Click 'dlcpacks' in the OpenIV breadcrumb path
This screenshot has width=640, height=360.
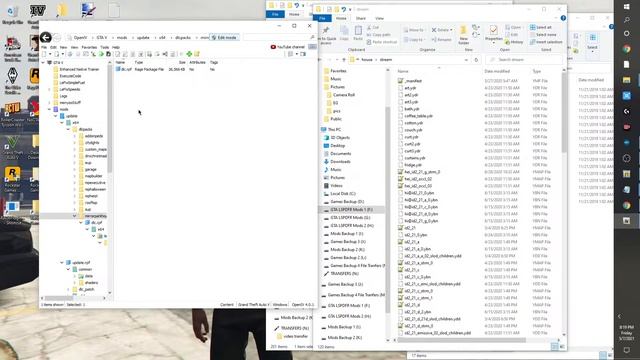[x=183, y=38]
